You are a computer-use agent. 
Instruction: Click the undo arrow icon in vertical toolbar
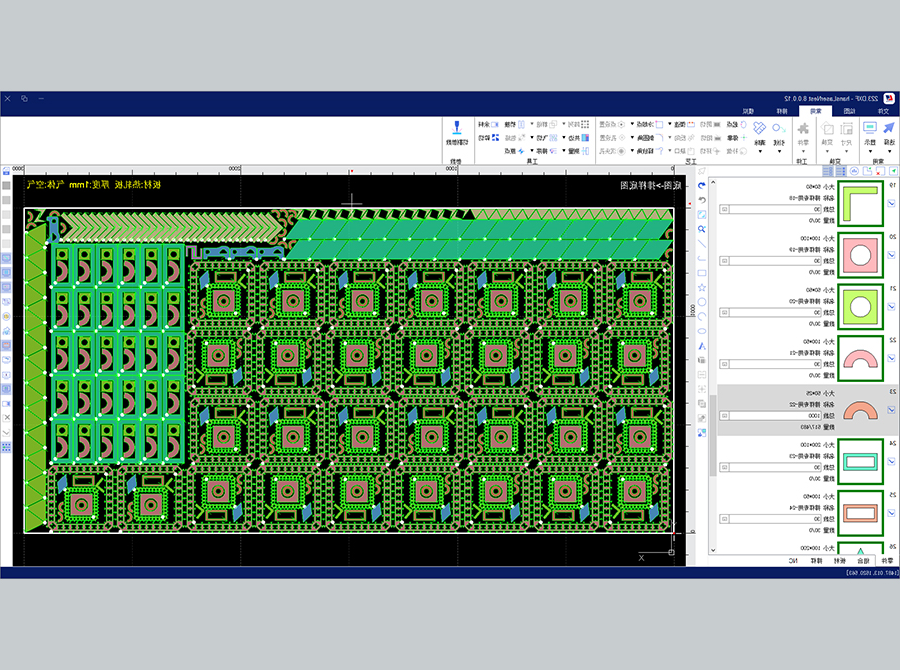pyautogui.click(x=701, y=200)
